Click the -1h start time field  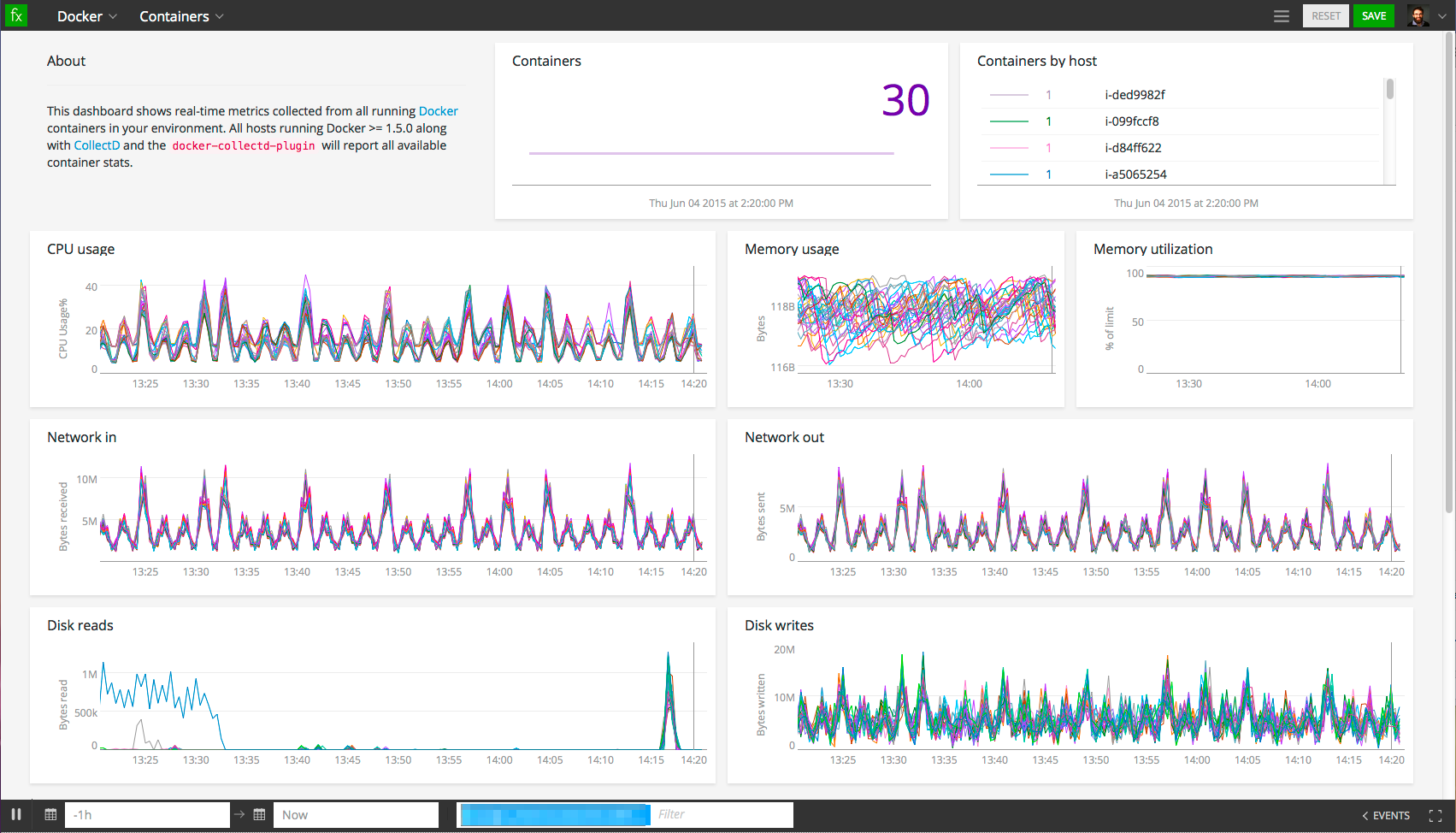[147, 815]
